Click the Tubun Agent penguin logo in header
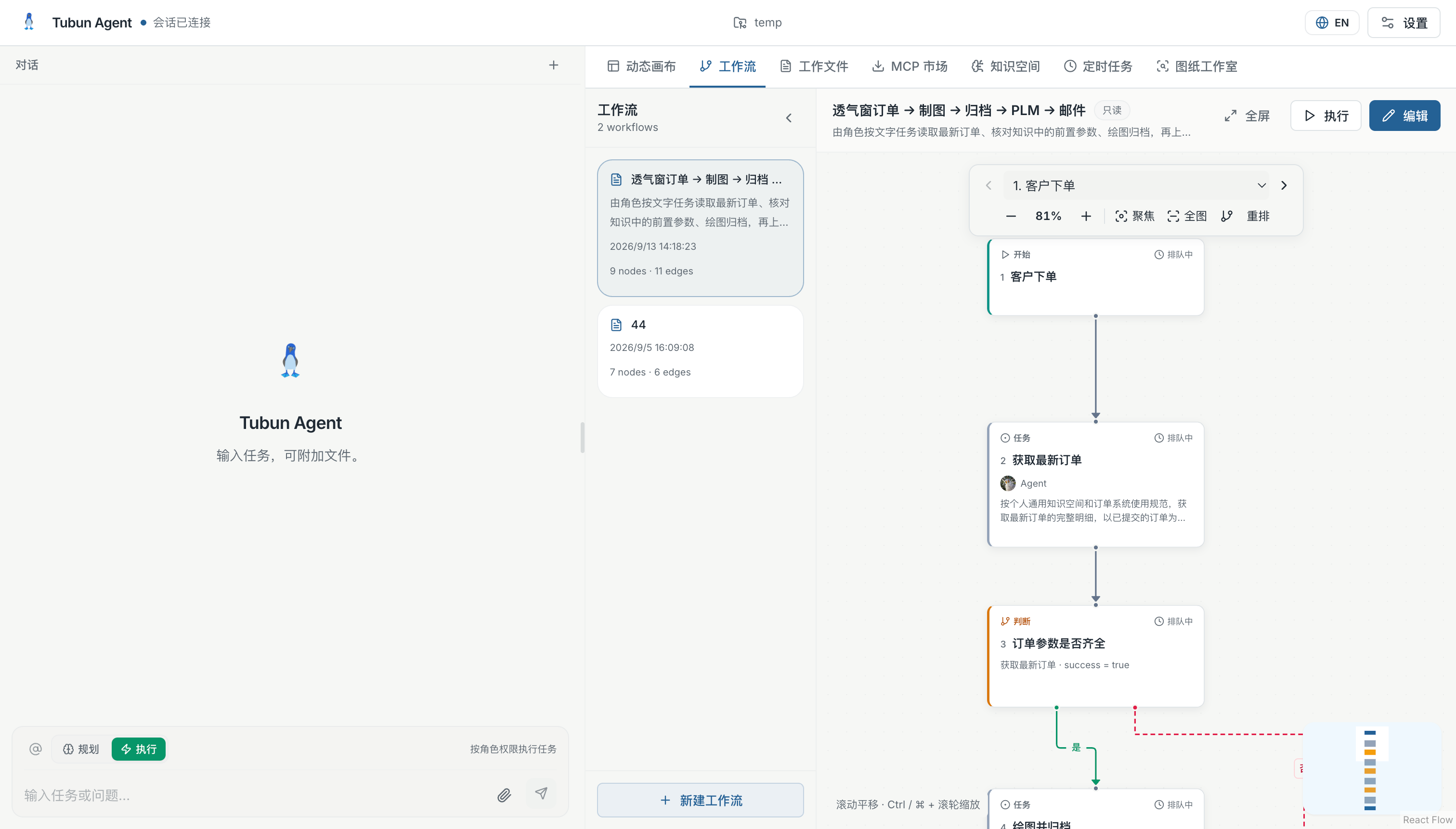The width and height of the screenshot is (1456, 829). point(29,22)
